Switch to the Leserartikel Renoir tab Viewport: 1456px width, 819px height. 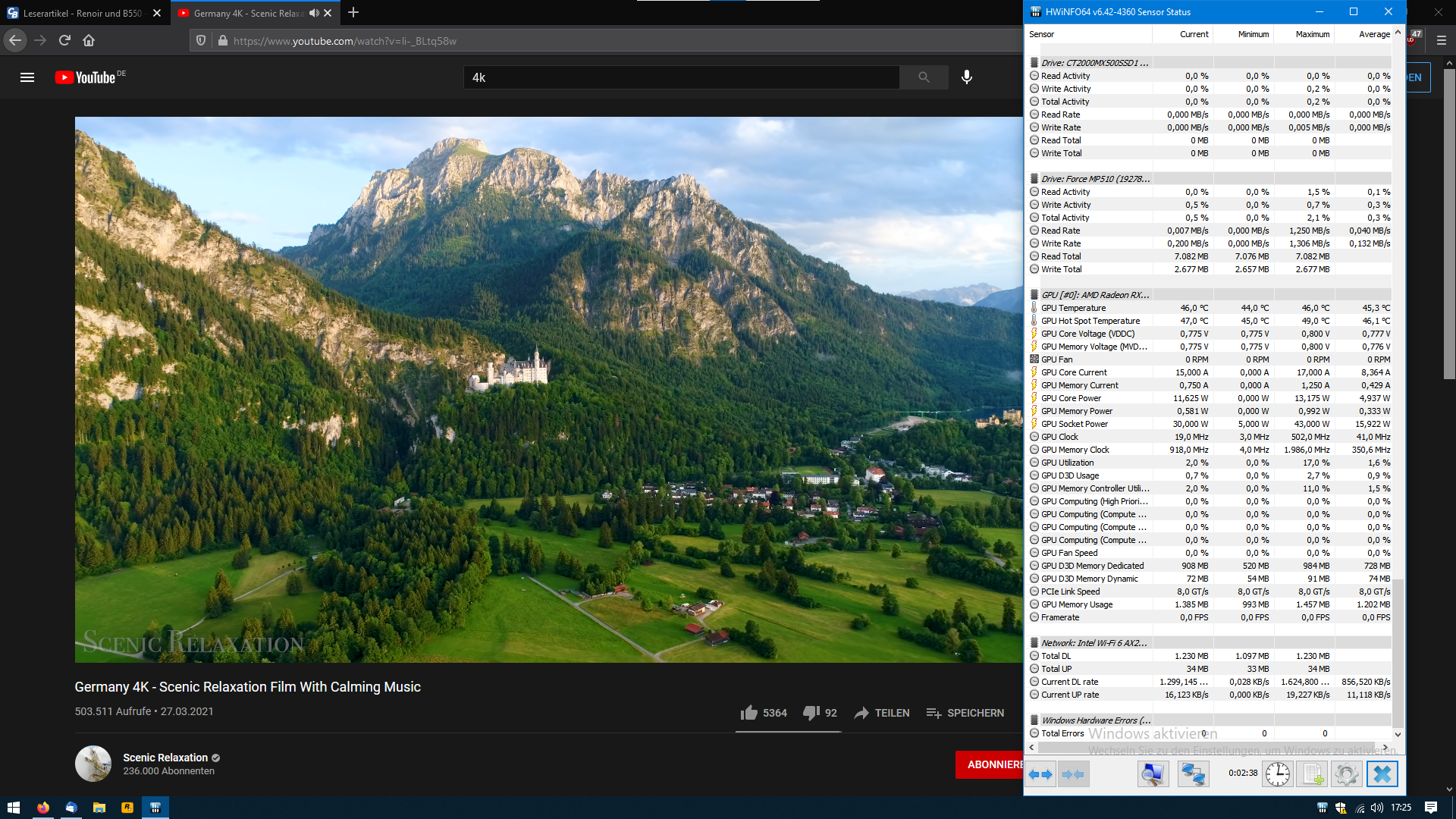pos(83,13)
